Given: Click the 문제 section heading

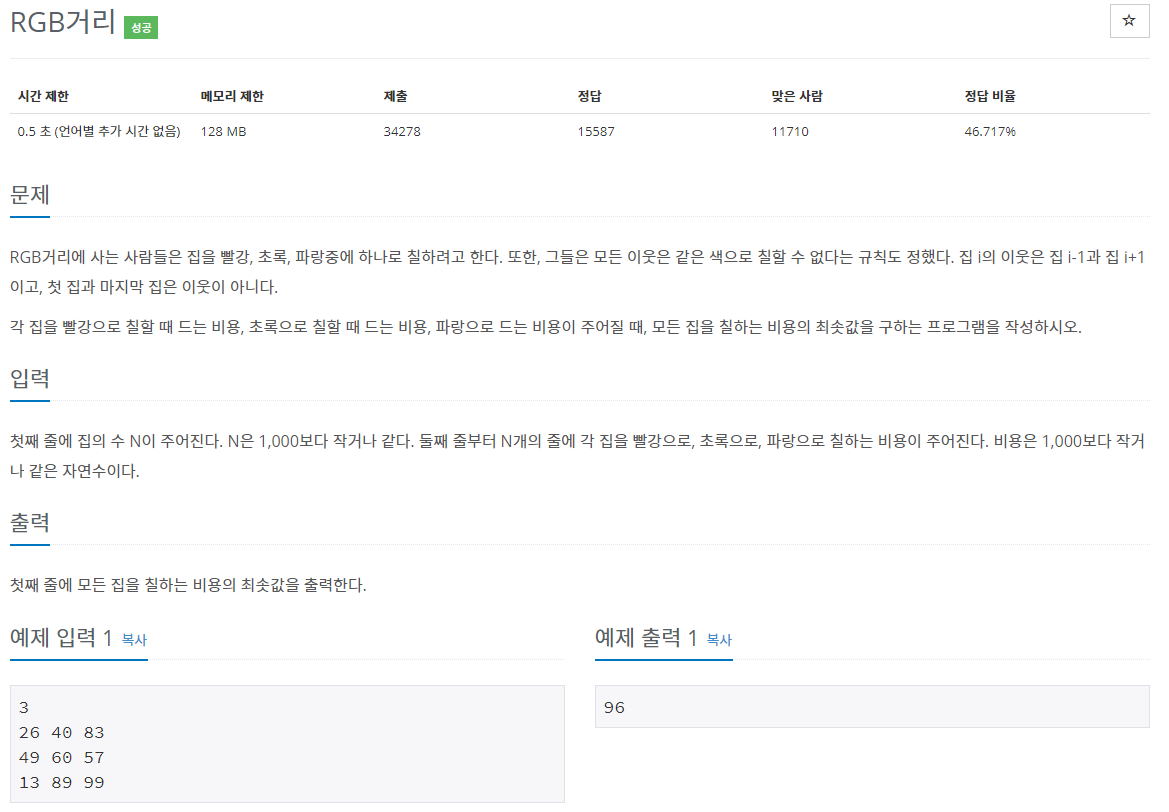Looking at the screenshot, I should (30, 195).
